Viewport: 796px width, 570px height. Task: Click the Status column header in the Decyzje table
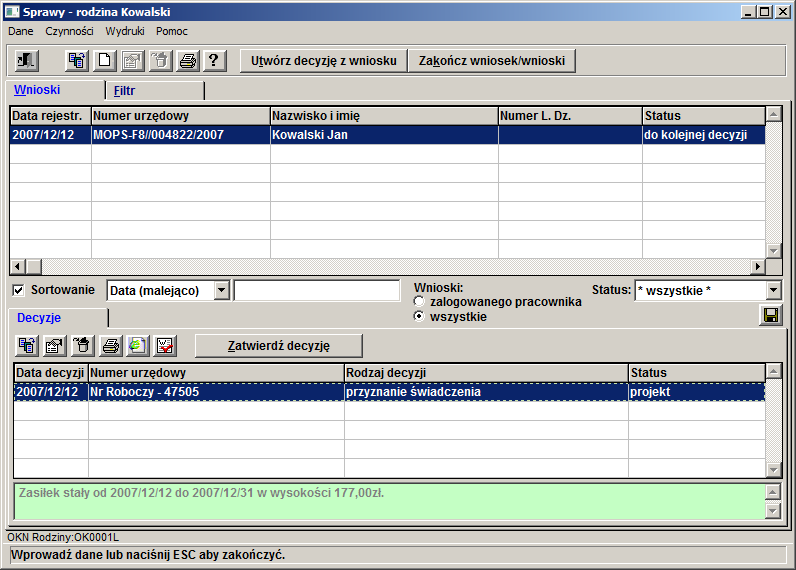tap(696, 373)
